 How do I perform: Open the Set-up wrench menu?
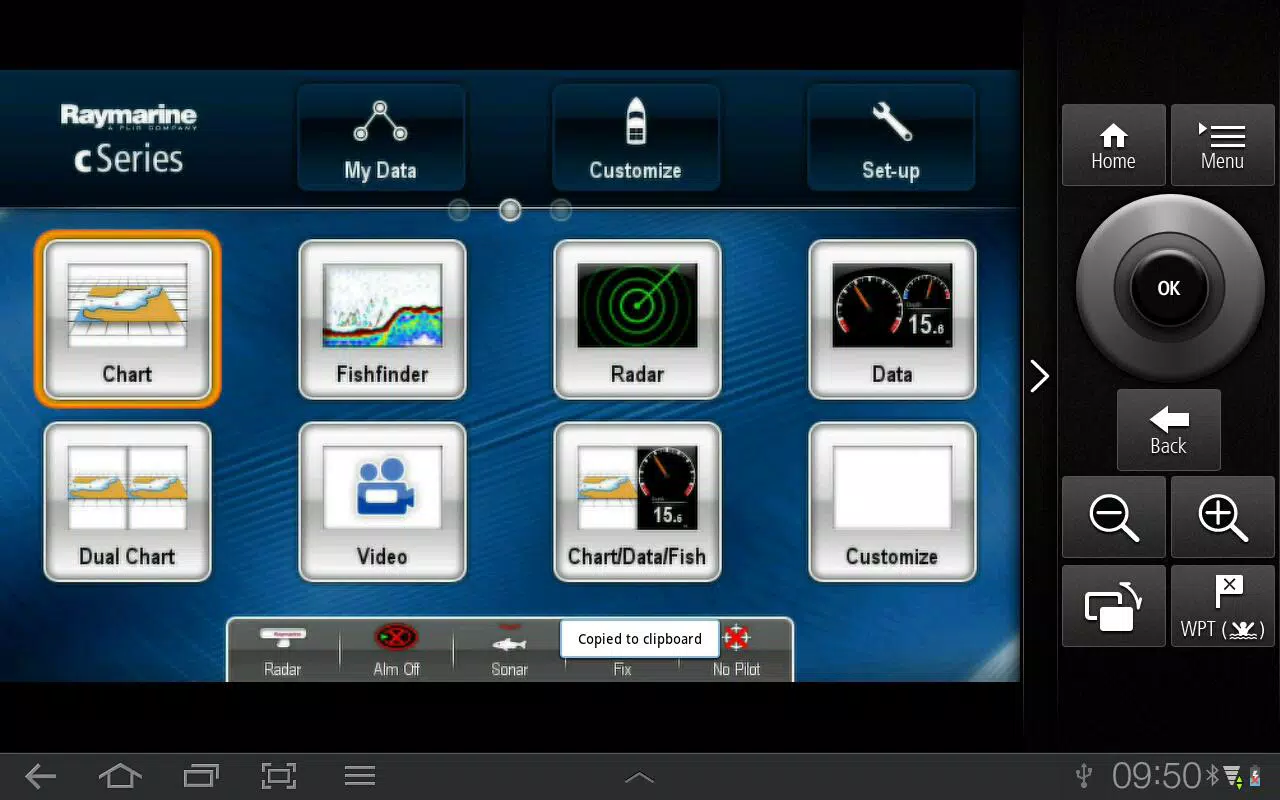(891, 137)
